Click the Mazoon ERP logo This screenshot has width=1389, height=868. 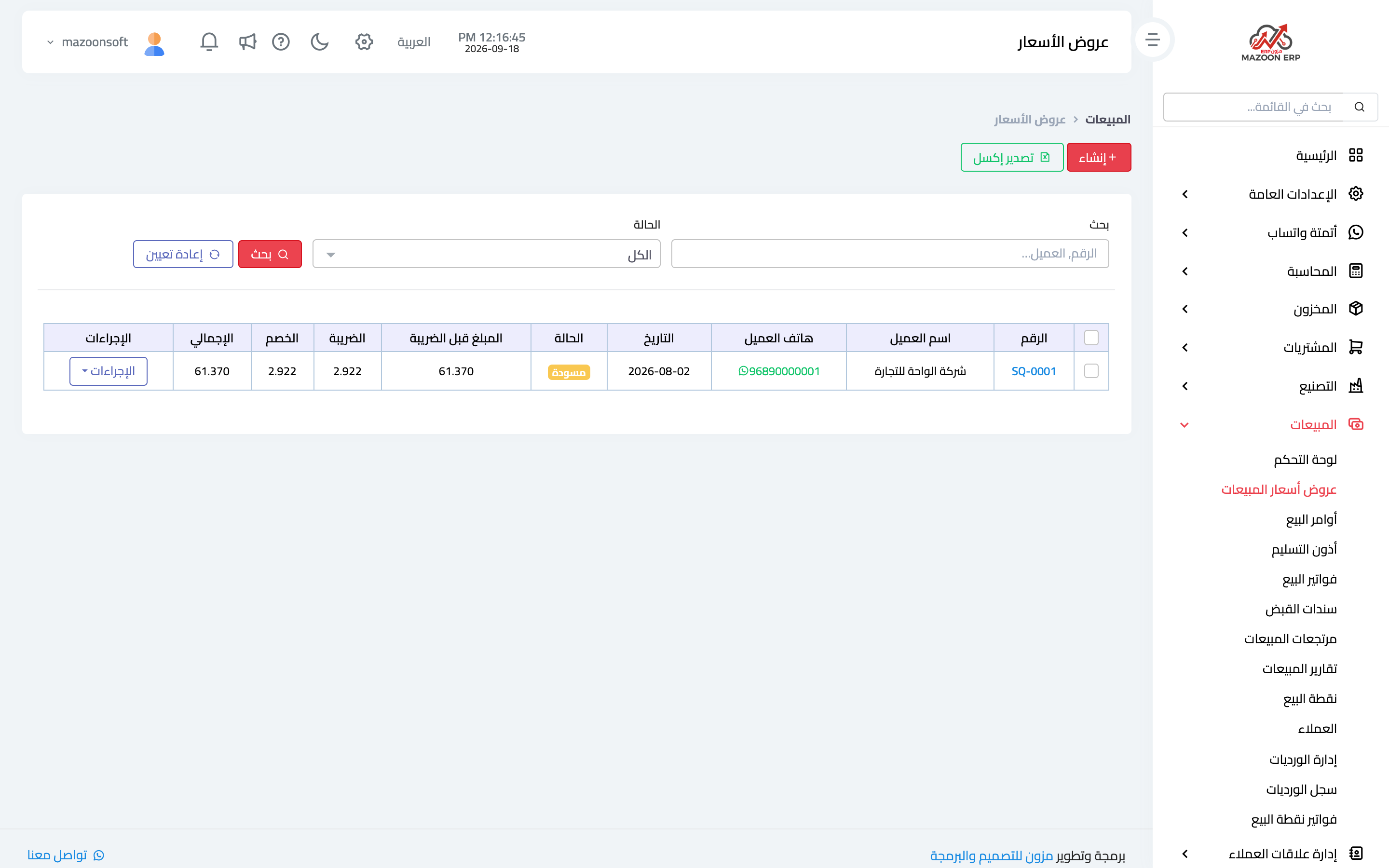(x=1271, y=42)
